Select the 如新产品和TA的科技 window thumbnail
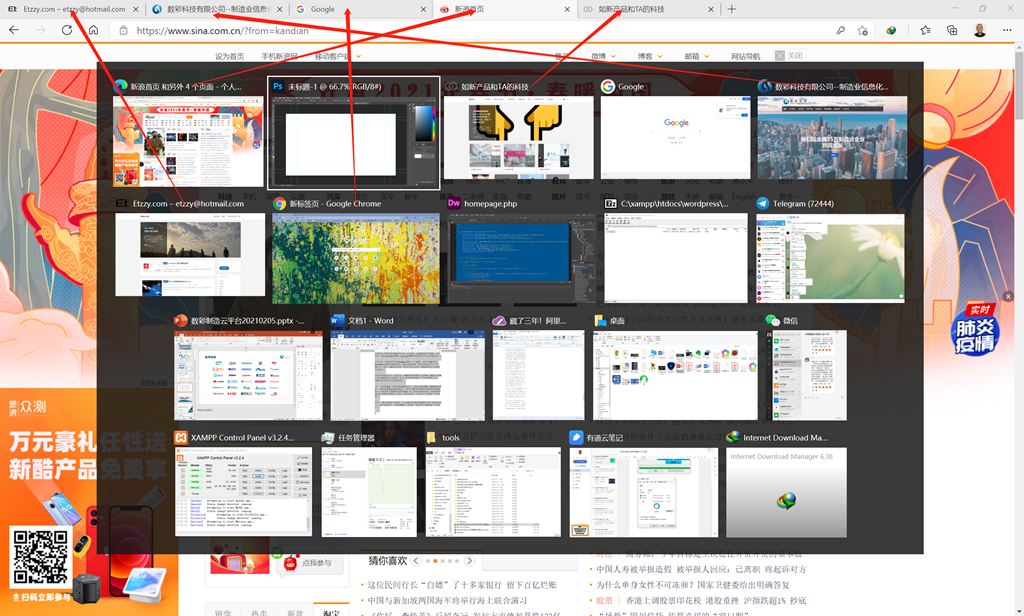This screenshot has height=616, width=1024. click(519, 138)
